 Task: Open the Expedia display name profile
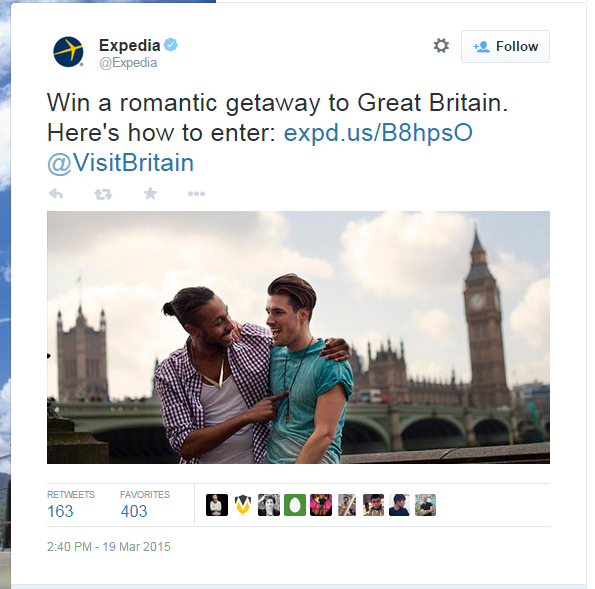coord(129,45)
